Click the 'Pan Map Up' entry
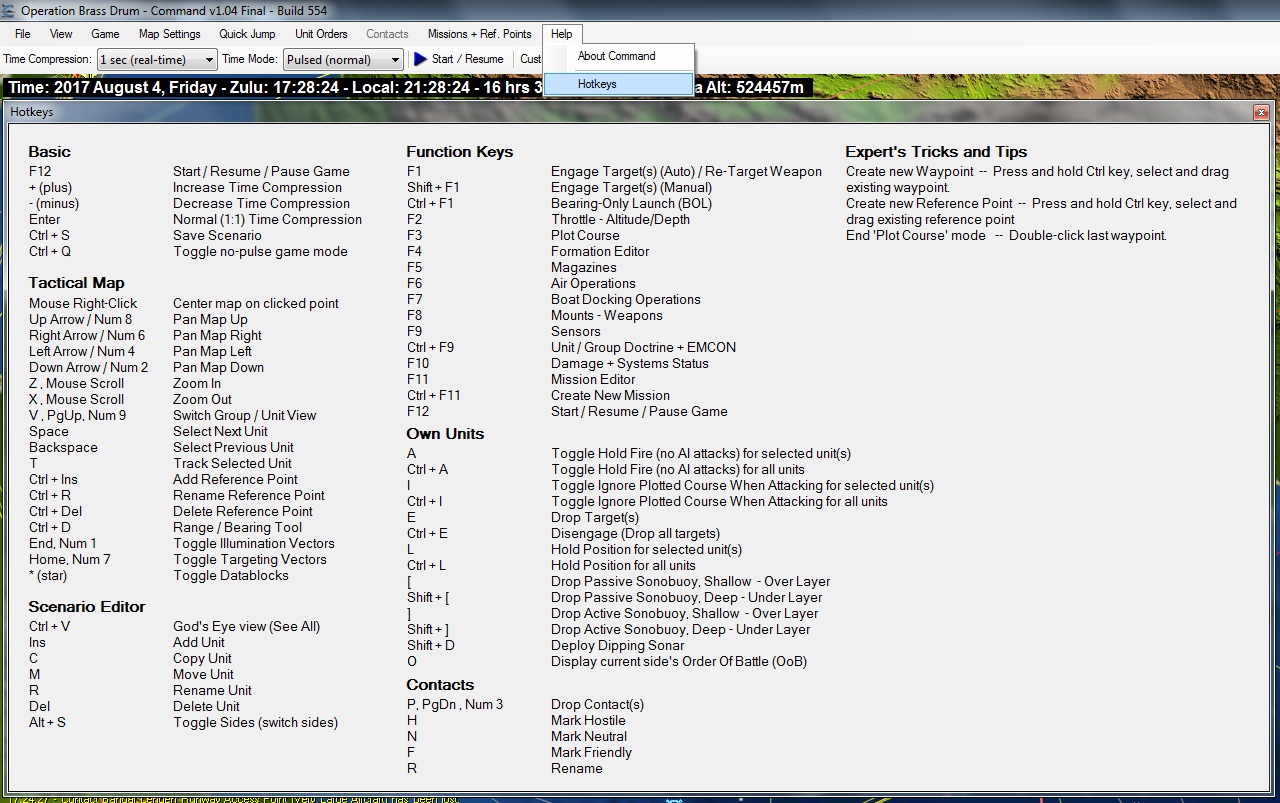1280x803 pixels. pyautogui.click(x=210, y=319)
